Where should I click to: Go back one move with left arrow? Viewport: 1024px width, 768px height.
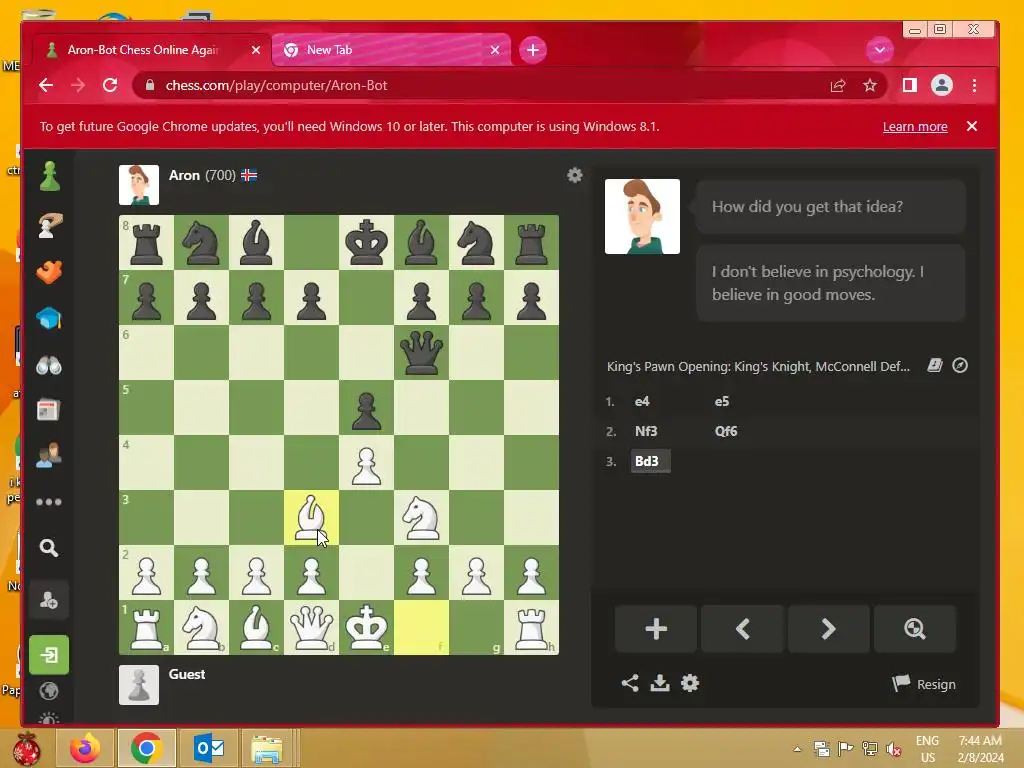click(x=743, y=629)
